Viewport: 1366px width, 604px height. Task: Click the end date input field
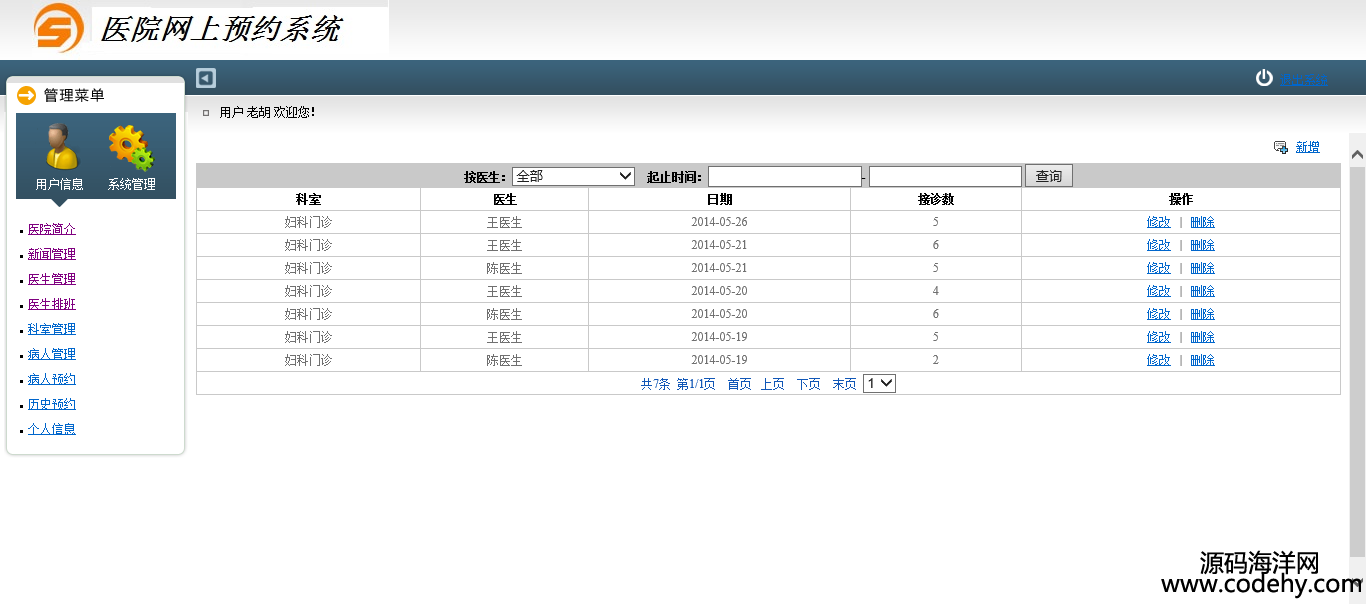pos(945,176)
